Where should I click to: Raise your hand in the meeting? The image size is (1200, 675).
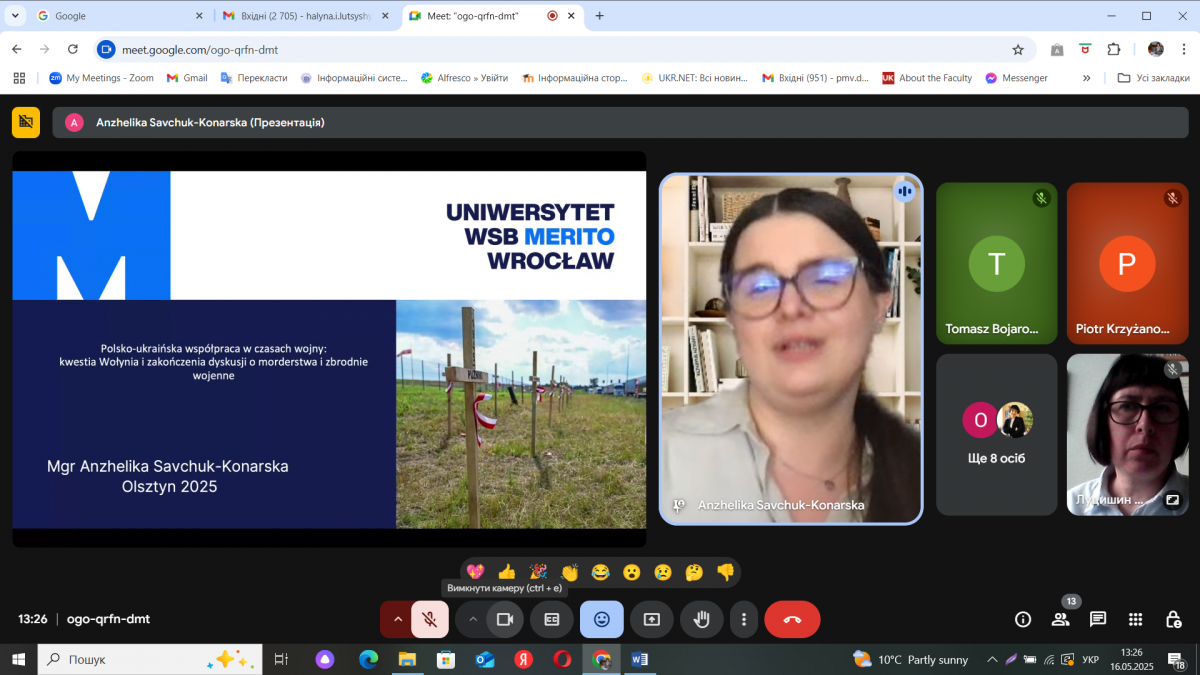(x=702, y=620)
